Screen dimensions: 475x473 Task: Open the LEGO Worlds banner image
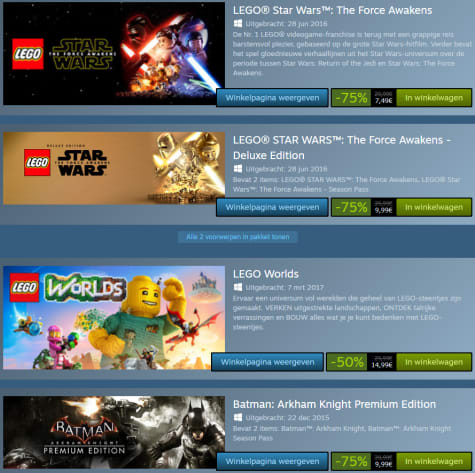pos(114,318)
